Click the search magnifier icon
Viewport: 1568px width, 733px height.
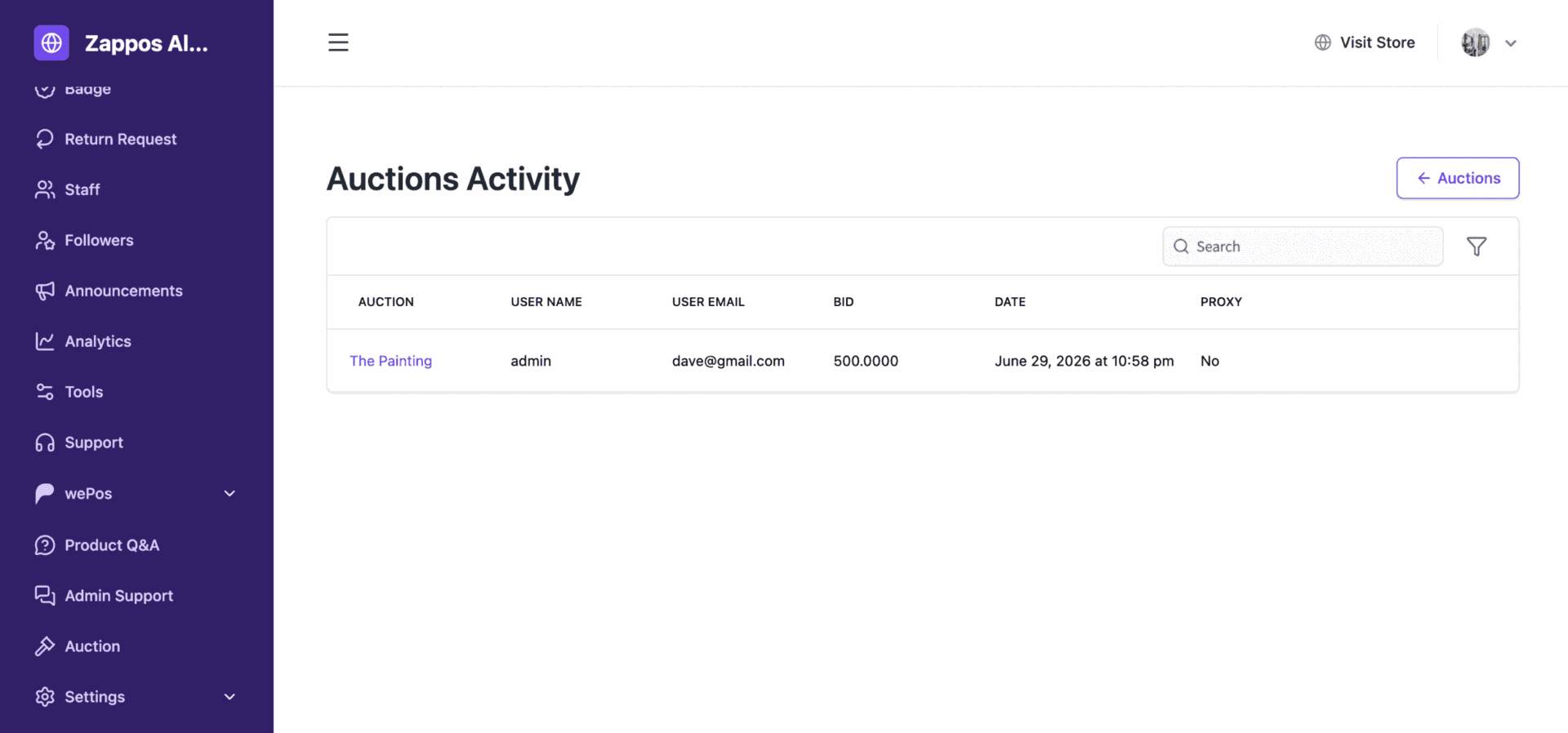point(1181,247)
